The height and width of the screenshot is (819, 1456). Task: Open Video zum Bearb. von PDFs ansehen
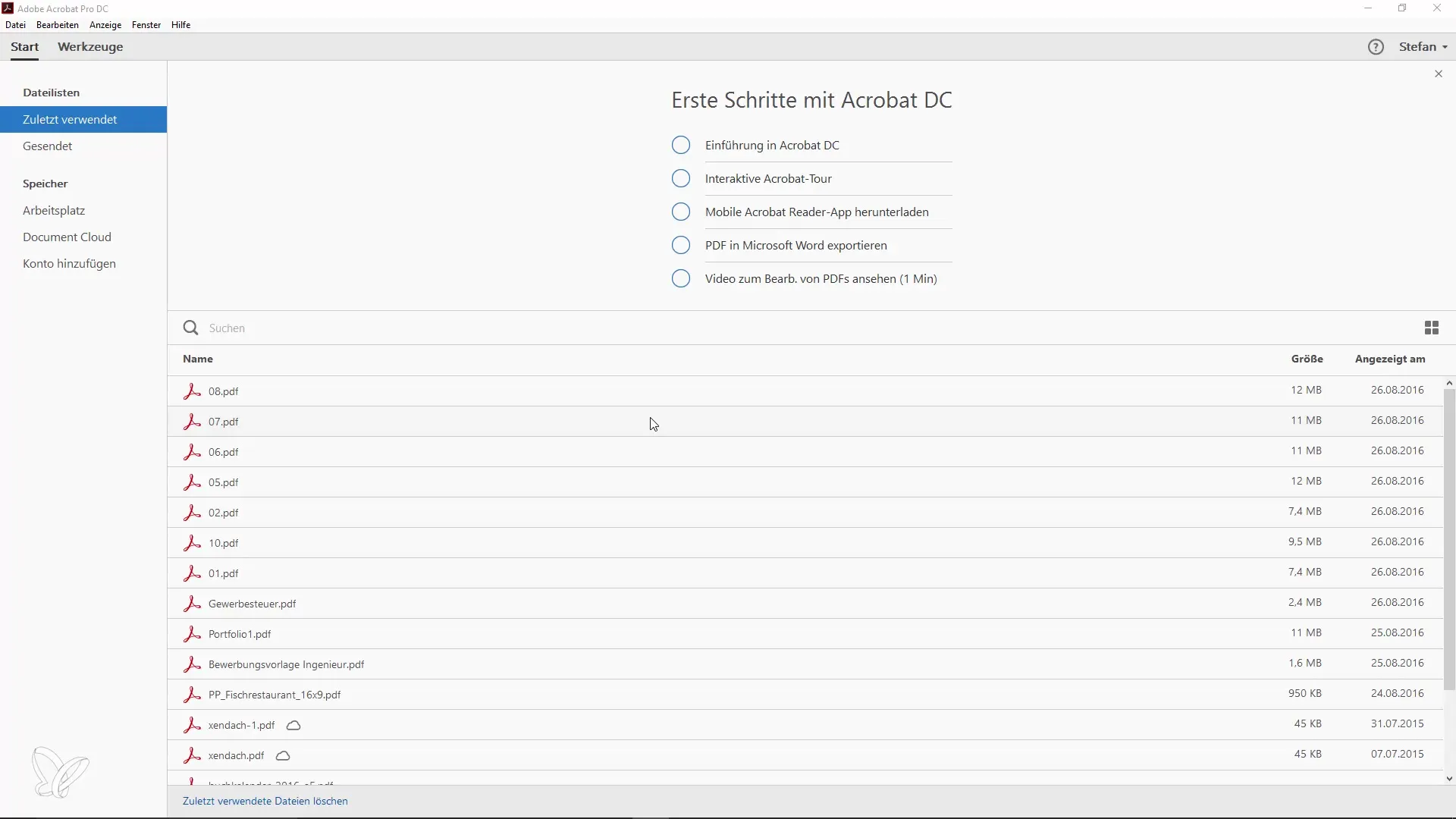[x=821, y=279]
